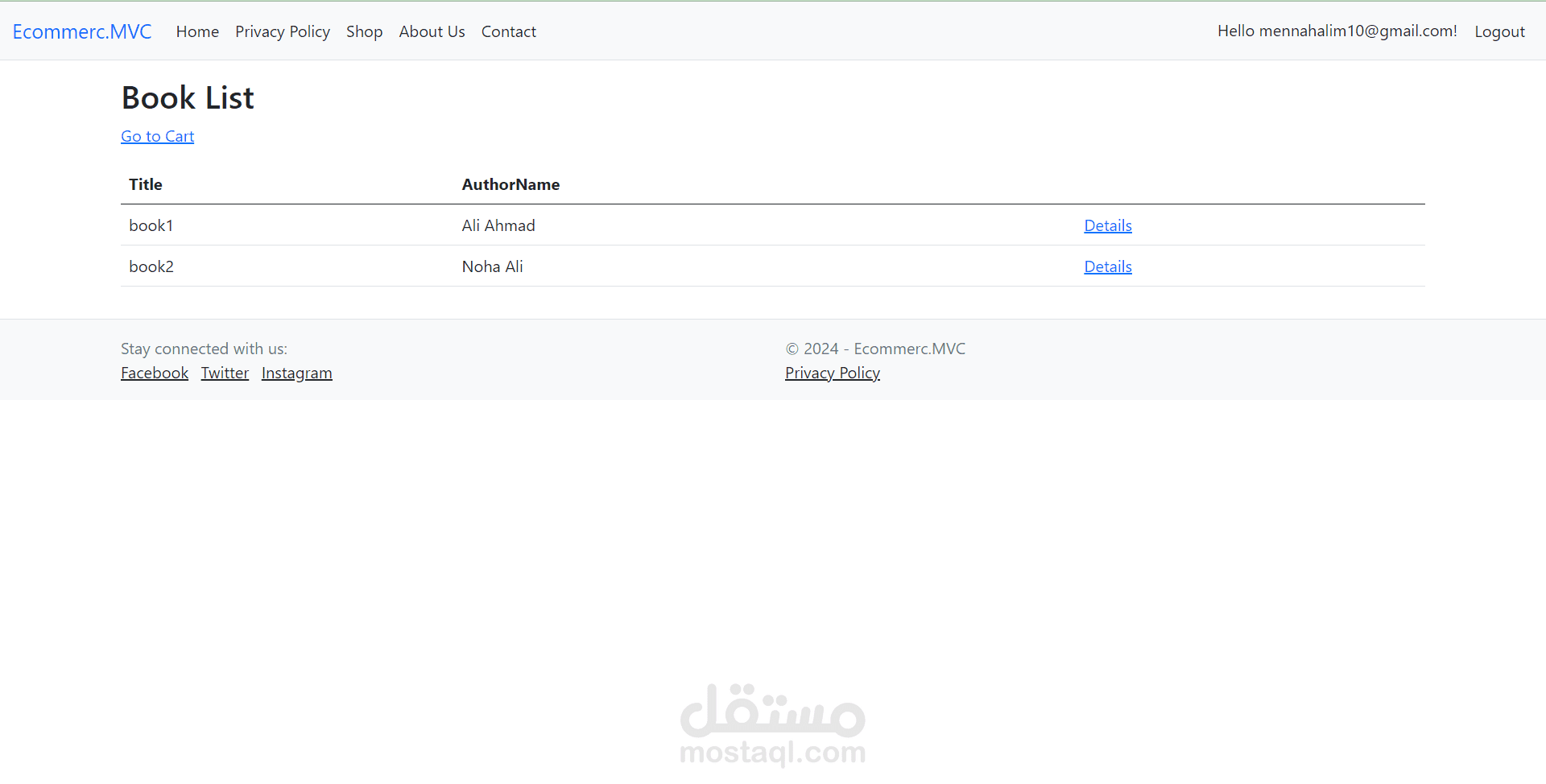Navigate to the Contact page
Image resolution: width=1546 pixels, height=784 pixels.
tap(509, 31)
